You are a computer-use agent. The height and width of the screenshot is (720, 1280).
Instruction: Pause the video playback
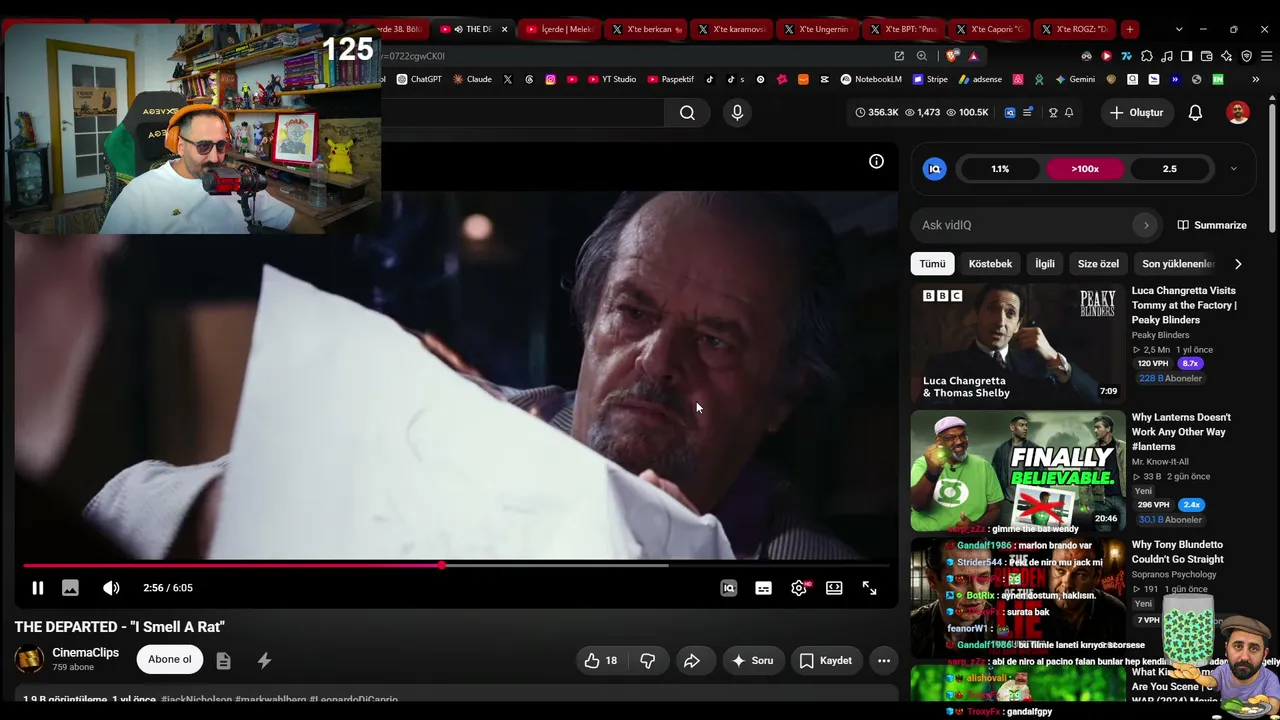click(37, 588)
